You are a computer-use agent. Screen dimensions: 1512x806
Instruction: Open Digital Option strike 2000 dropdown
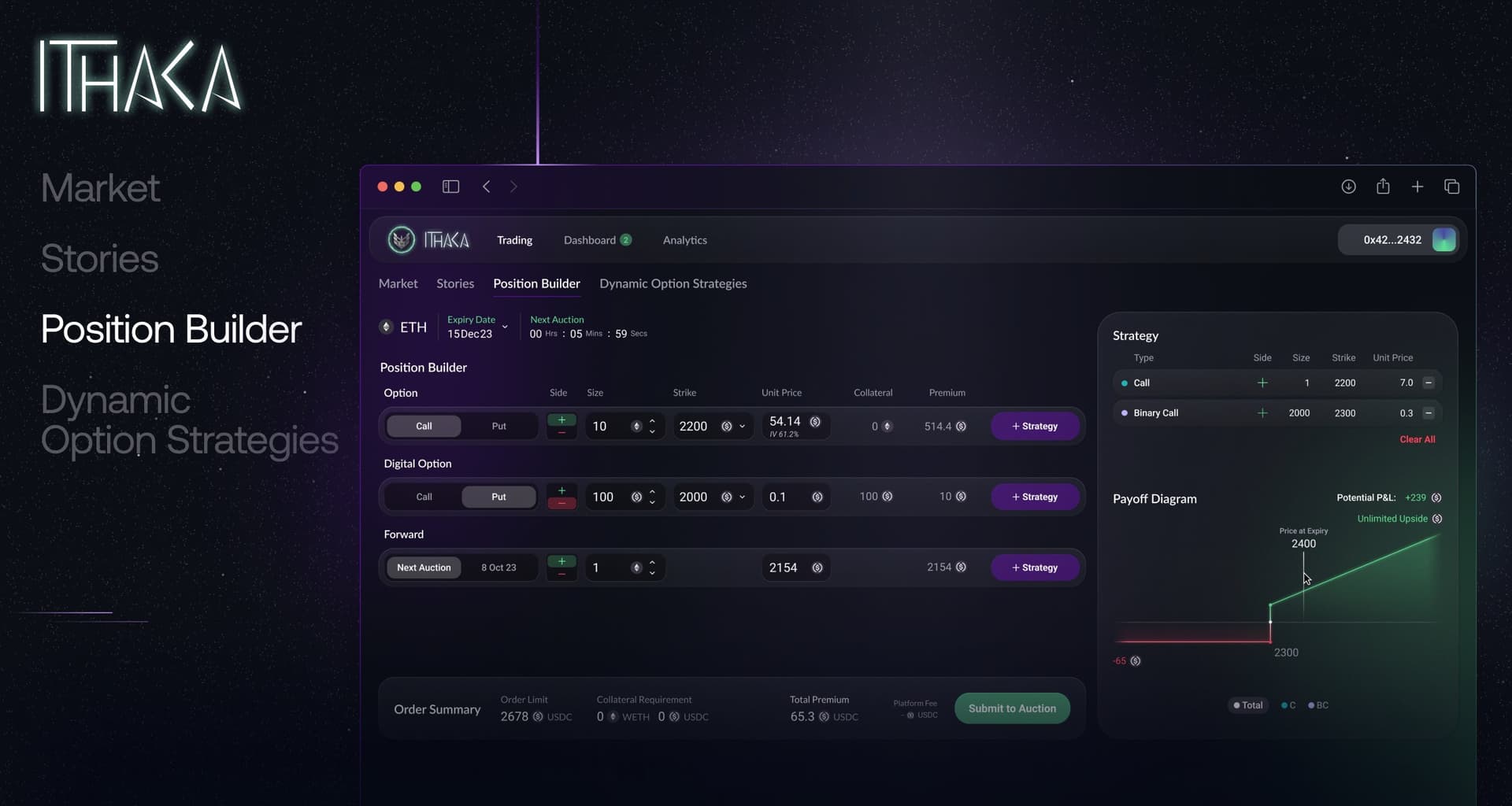coord(742,497)
